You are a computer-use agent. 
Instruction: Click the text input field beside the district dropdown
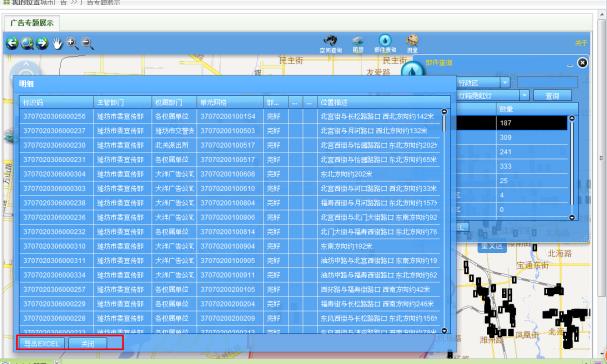[x=547, y=82]
